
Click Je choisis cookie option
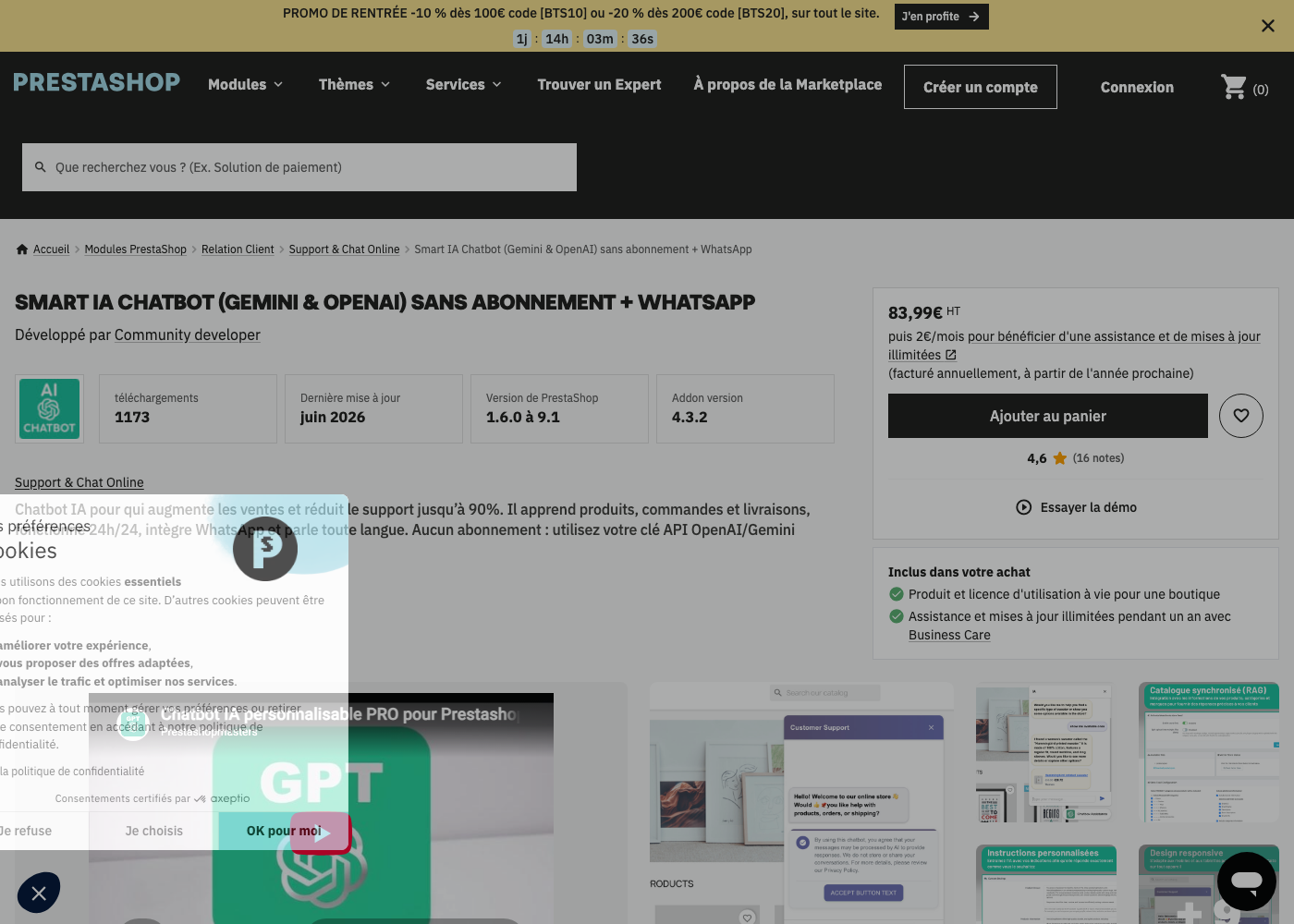[x=154, y=831]
